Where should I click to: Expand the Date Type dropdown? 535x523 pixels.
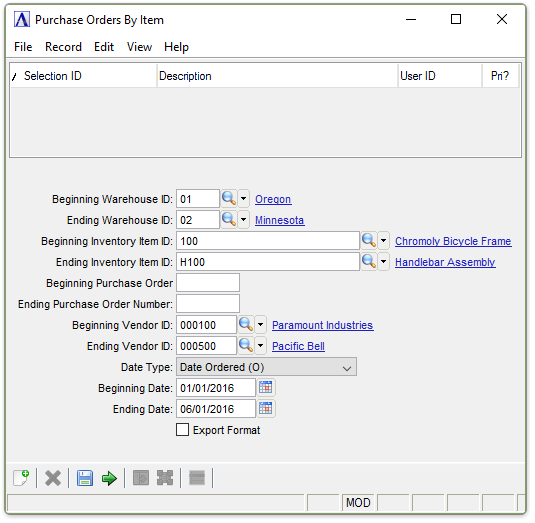coord(266,367)
